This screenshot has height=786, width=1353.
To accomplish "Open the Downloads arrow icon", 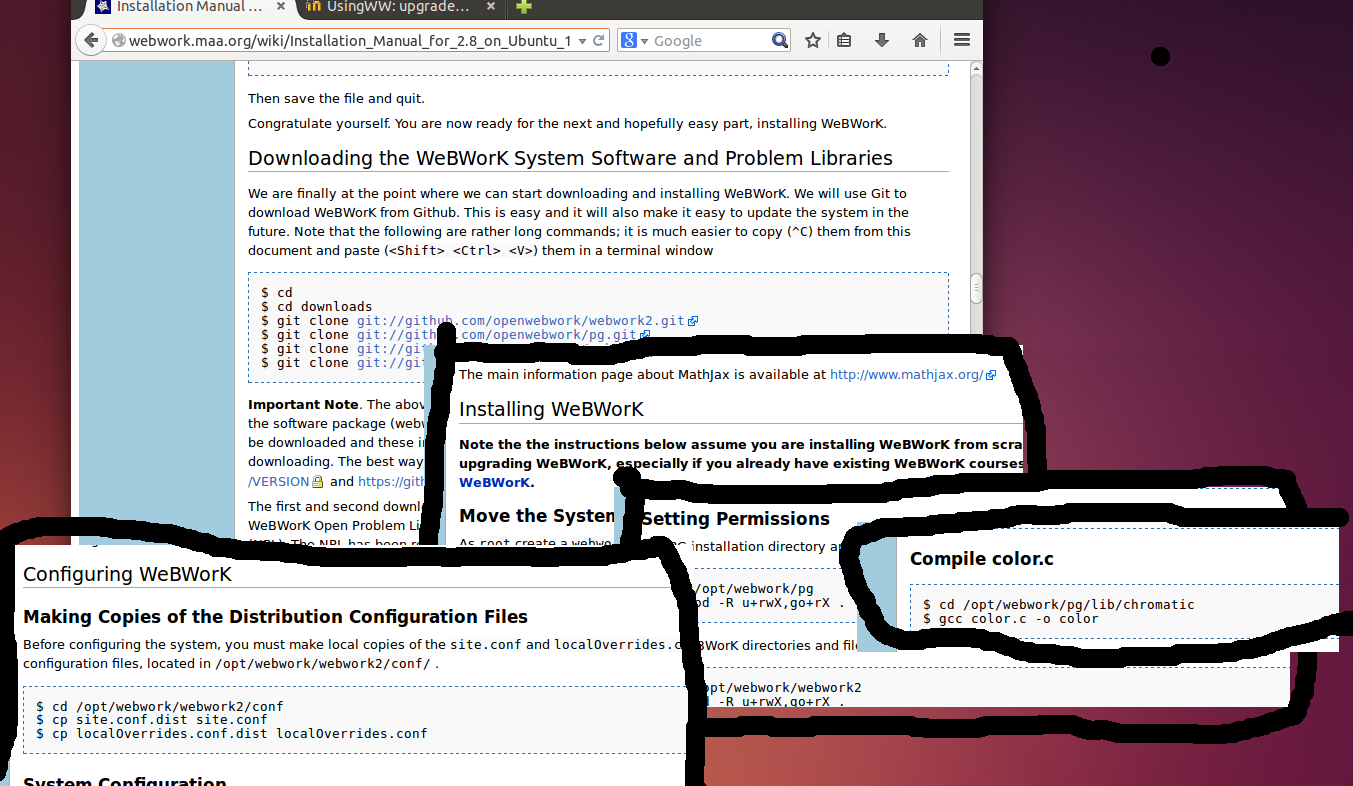I will 882,41.
